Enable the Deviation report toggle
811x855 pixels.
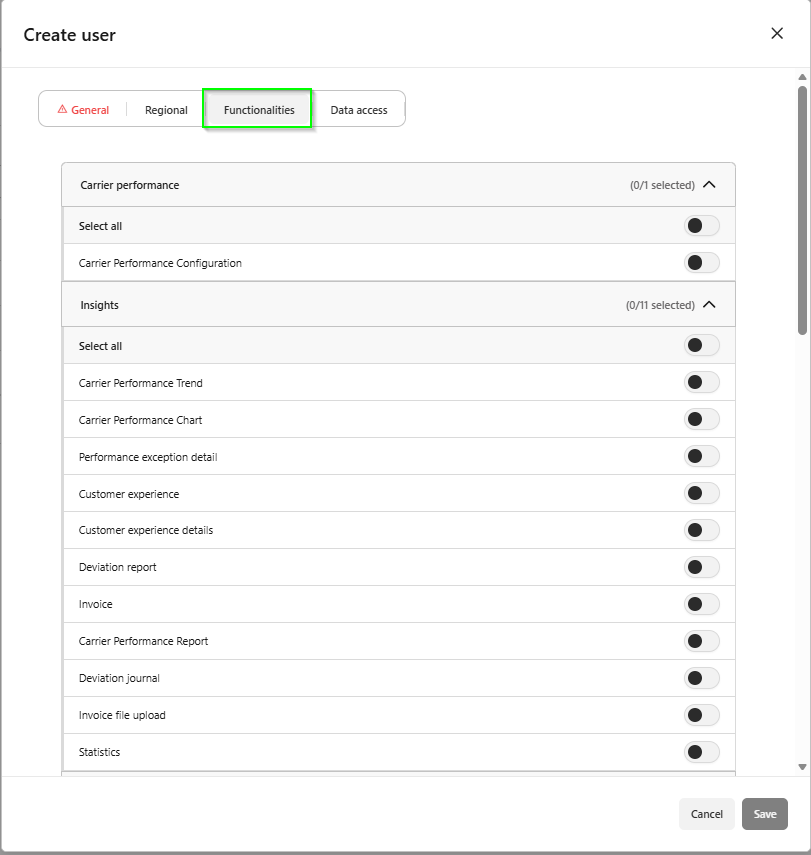tap(701, 567)
